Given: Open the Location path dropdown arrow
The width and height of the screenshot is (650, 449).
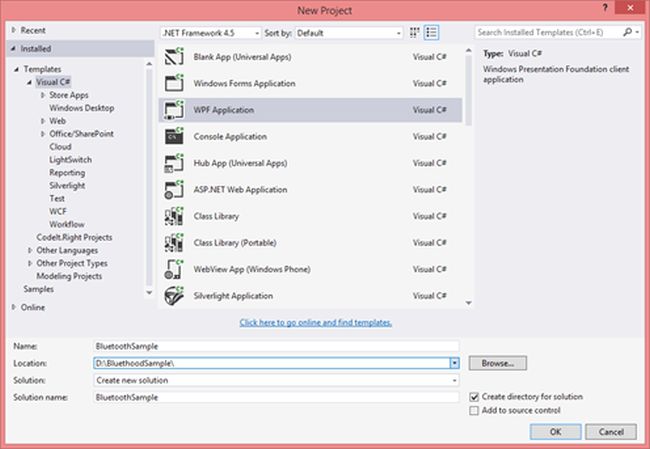Looking at the screenshot, I should [x=454, y=363].
